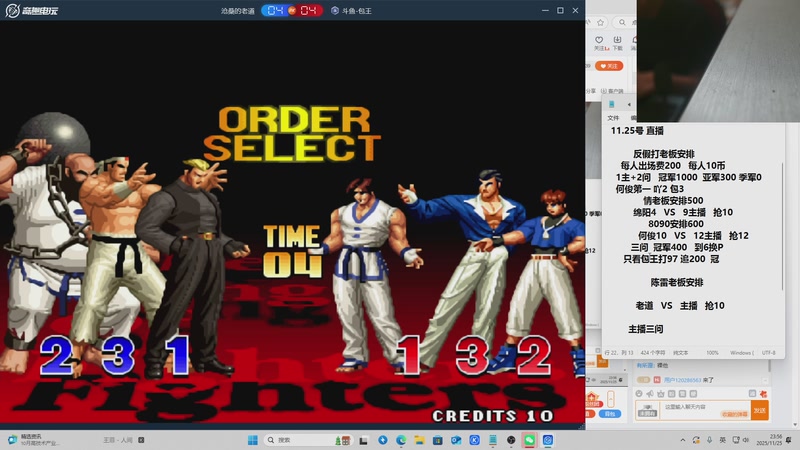Click the taskbar search box

tap(308, 440)
